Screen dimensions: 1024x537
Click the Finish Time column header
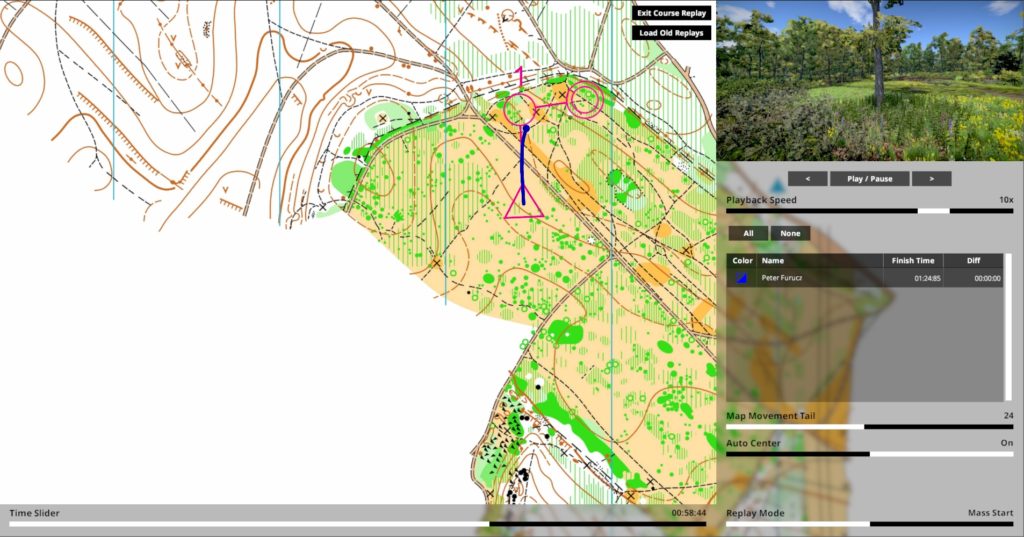click(913, 261)
